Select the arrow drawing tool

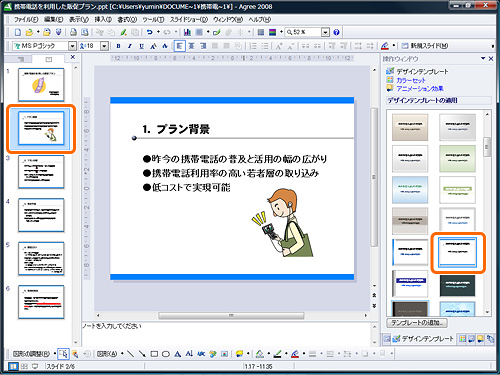pos(142,354)
